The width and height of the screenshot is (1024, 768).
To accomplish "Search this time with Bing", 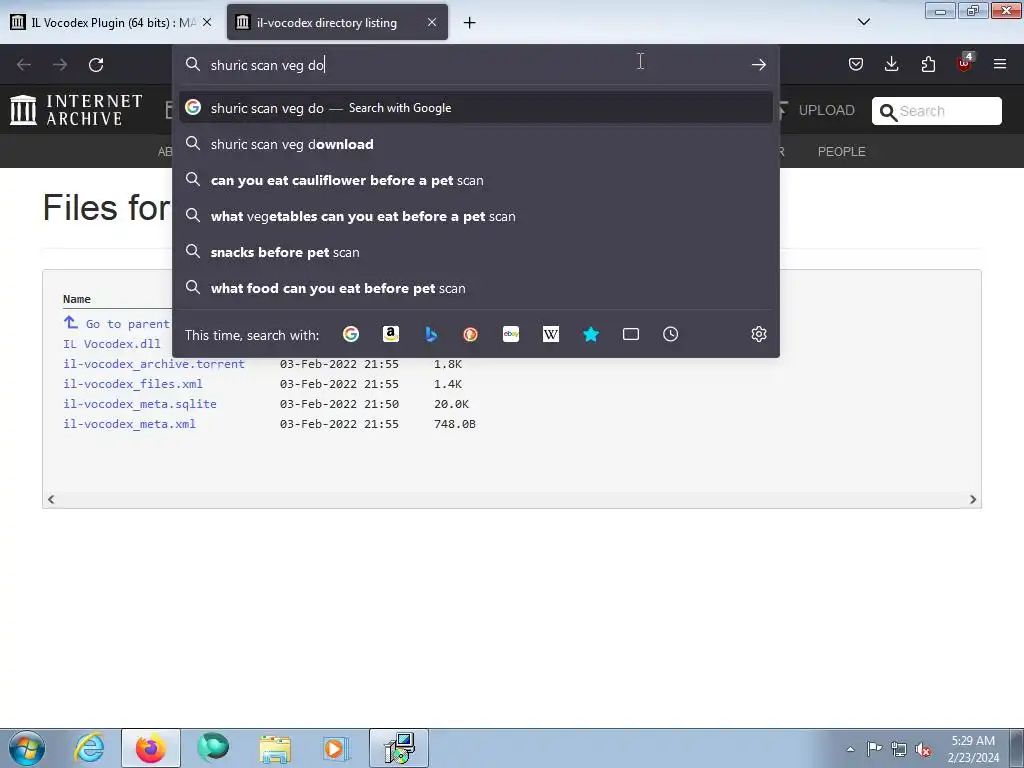I will (431, 334).
